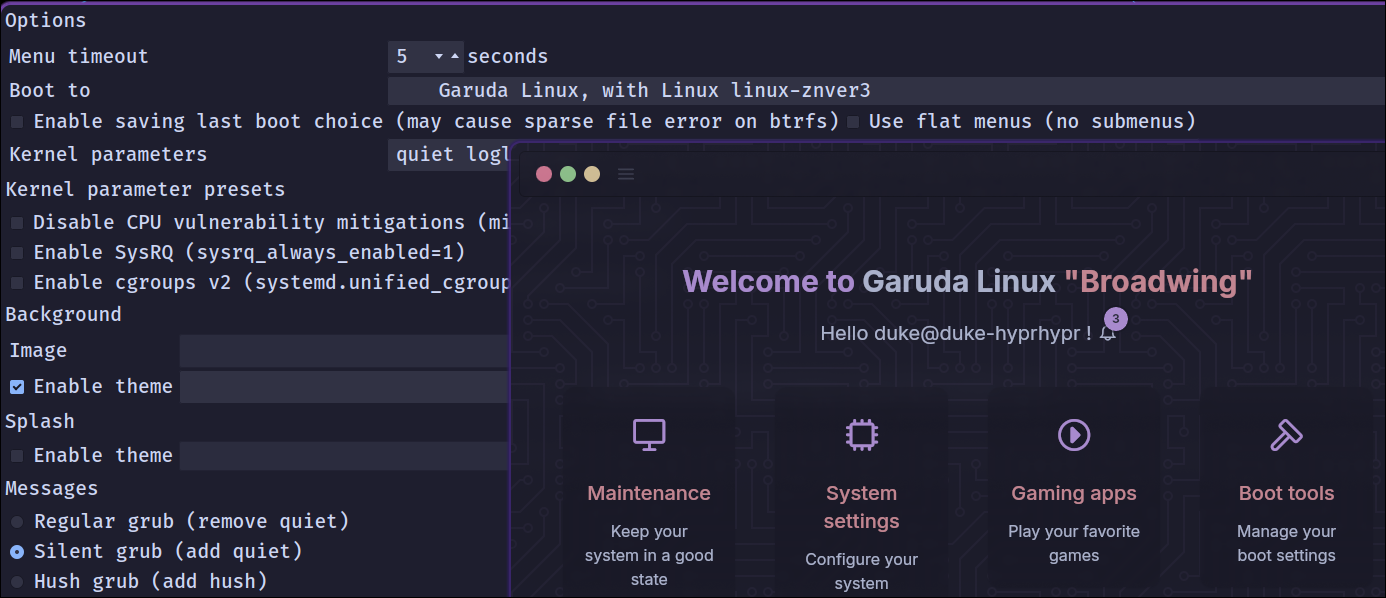Screen dimensions: 1386x598
Task: Increase Menu timeout with up arrow
Action: pos(455,57)
